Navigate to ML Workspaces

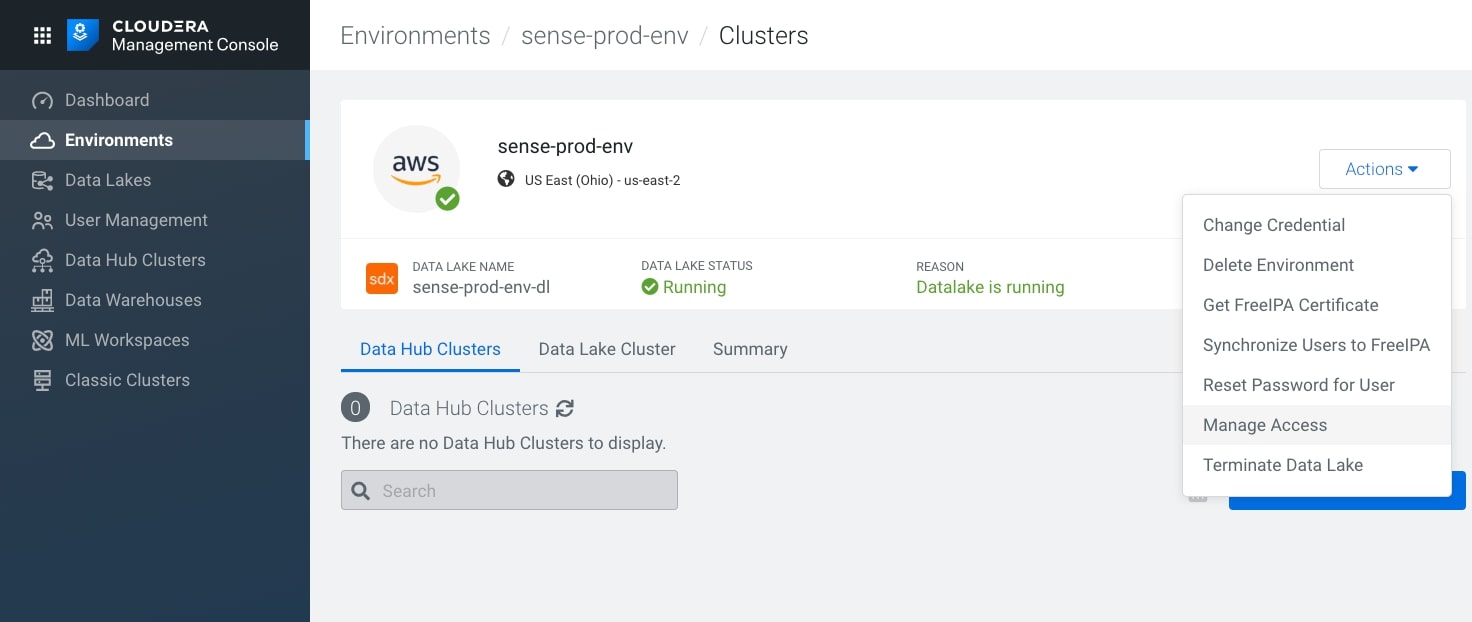(155, 340)
